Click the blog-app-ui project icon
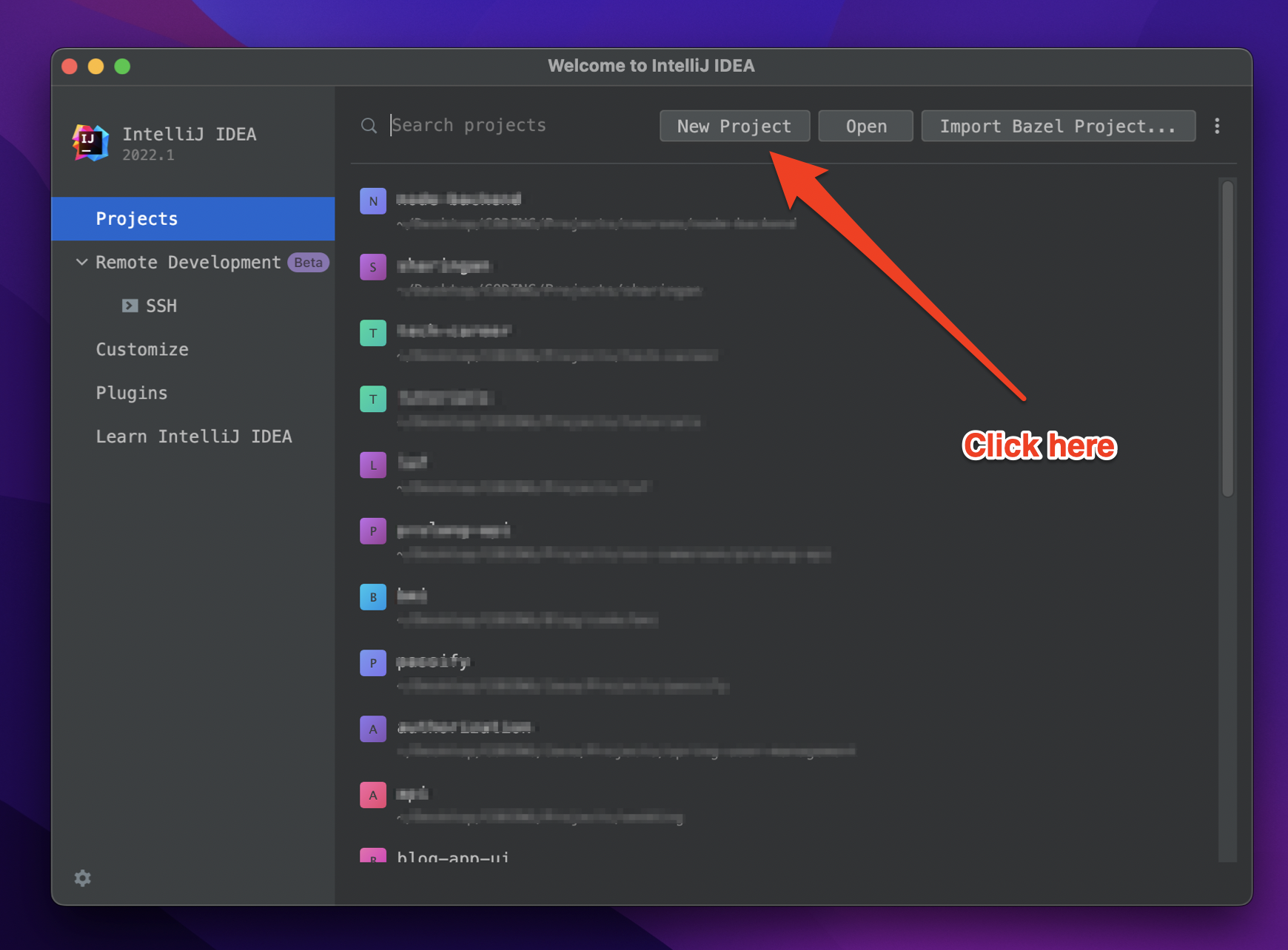 click(x=372, y=858)
